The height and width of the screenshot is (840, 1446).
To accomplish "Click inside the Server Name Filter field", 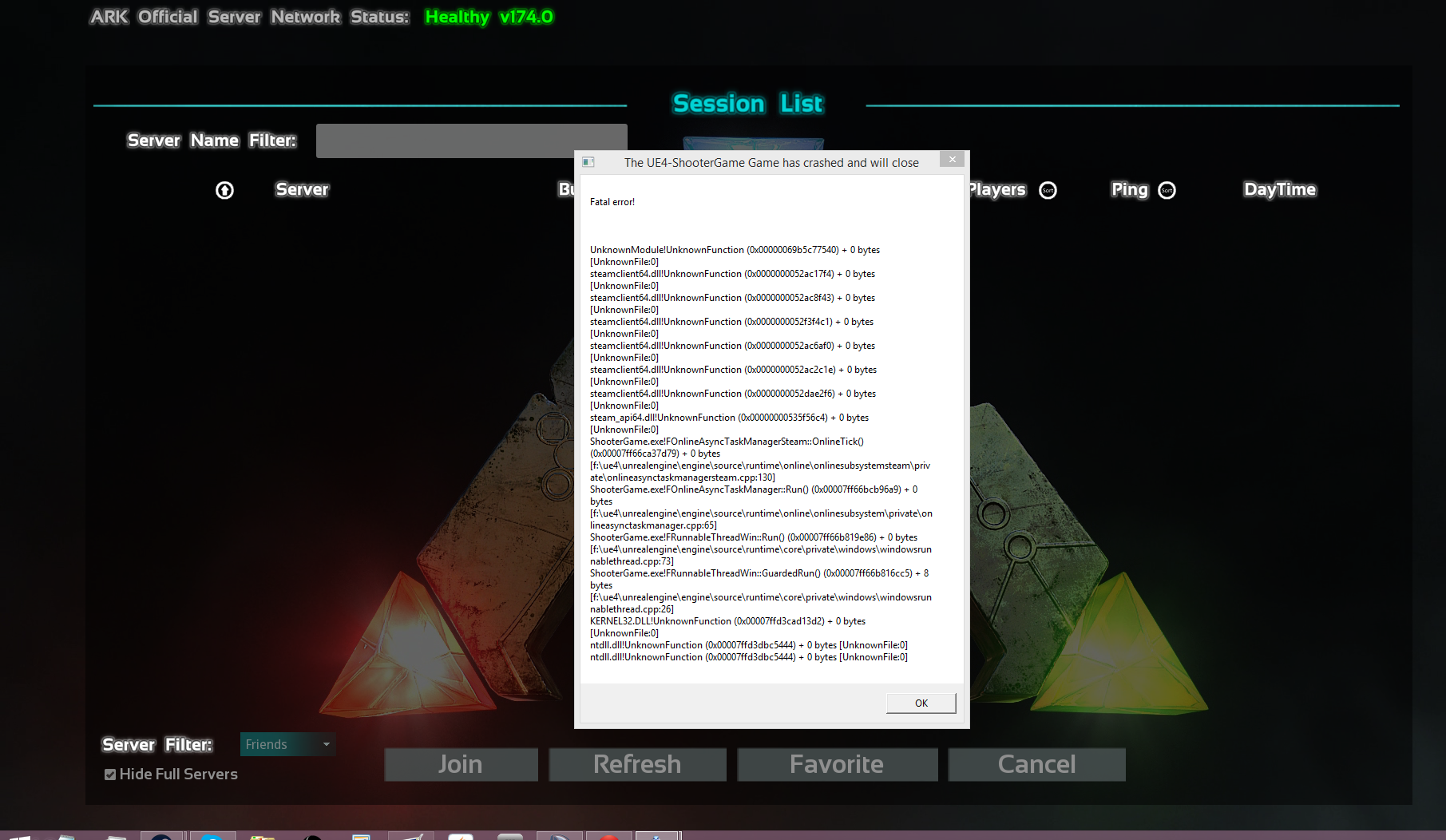I will 471,141.
